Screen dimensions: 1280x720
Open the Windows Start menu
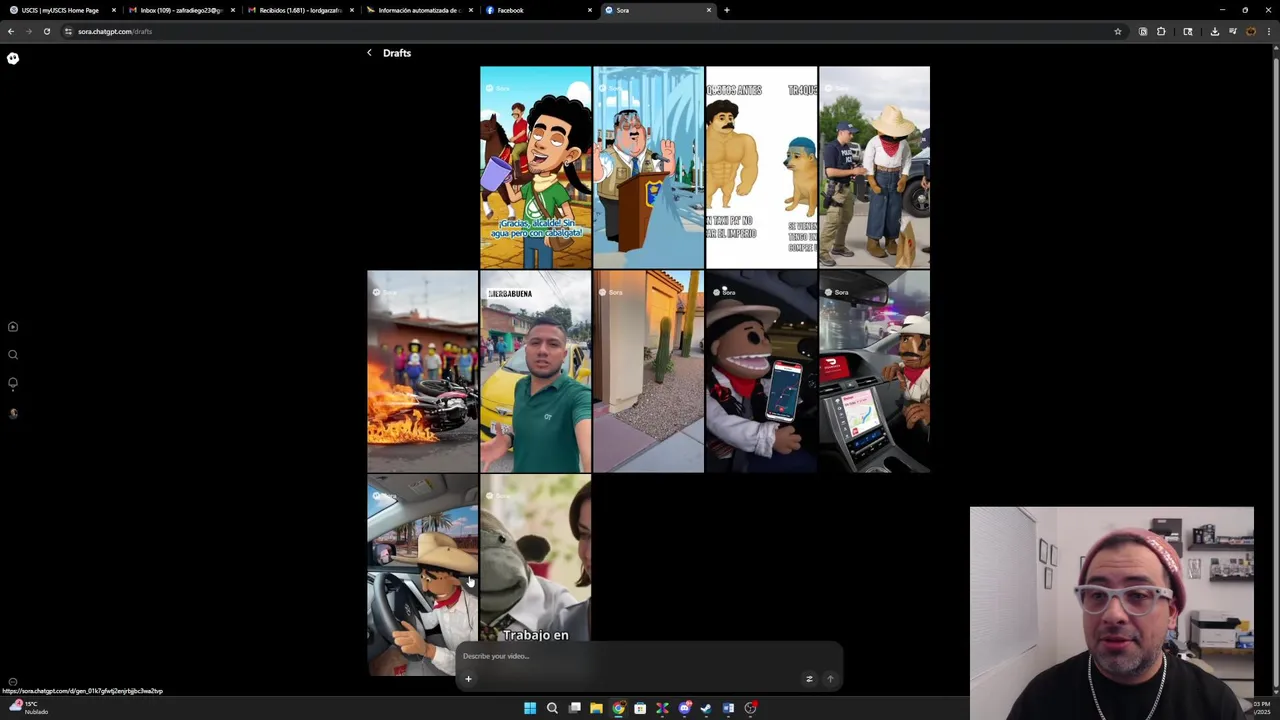click(x=530, y=708)
